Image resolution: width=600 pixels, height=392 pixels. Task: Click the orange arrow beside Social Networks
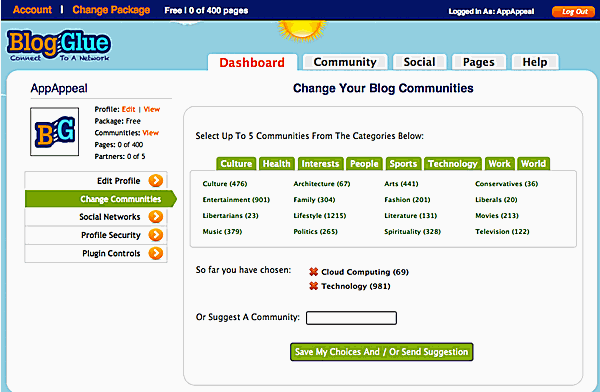pyautogui.click(x=156, y=217)
